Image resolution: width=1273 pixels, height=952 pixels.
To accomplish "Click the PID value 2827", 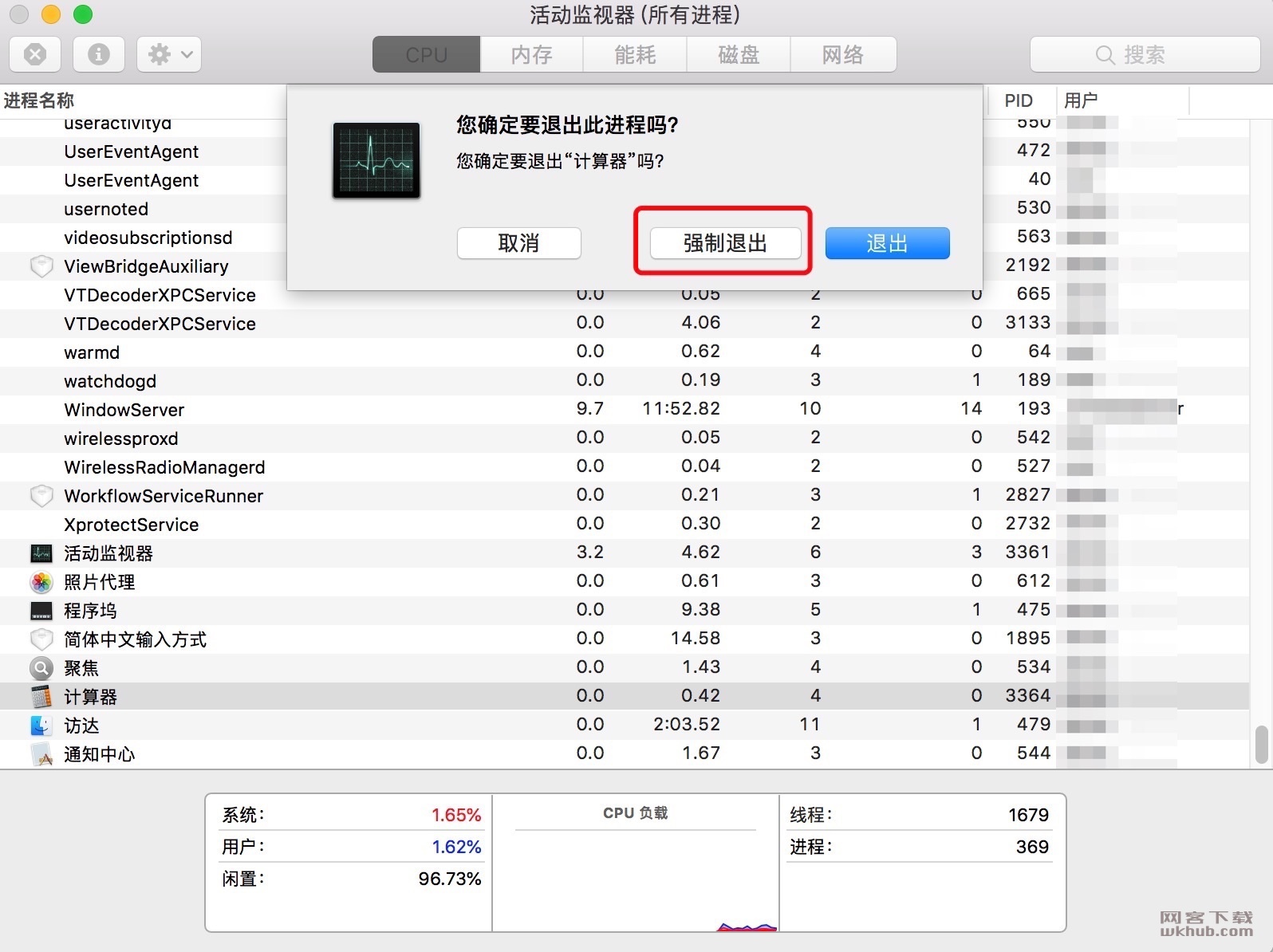I will point(1027,494).
